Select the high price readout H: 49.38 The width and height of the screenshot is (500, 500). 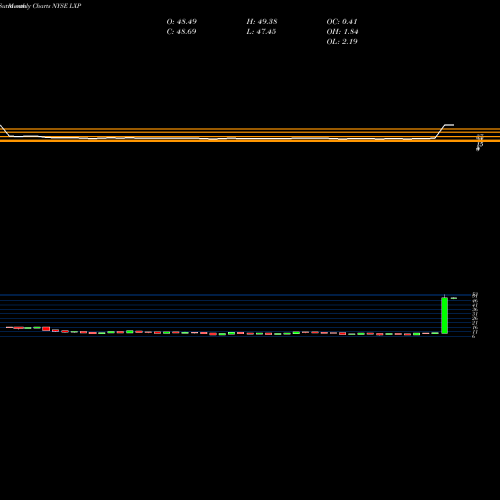(x=262, y=22)
